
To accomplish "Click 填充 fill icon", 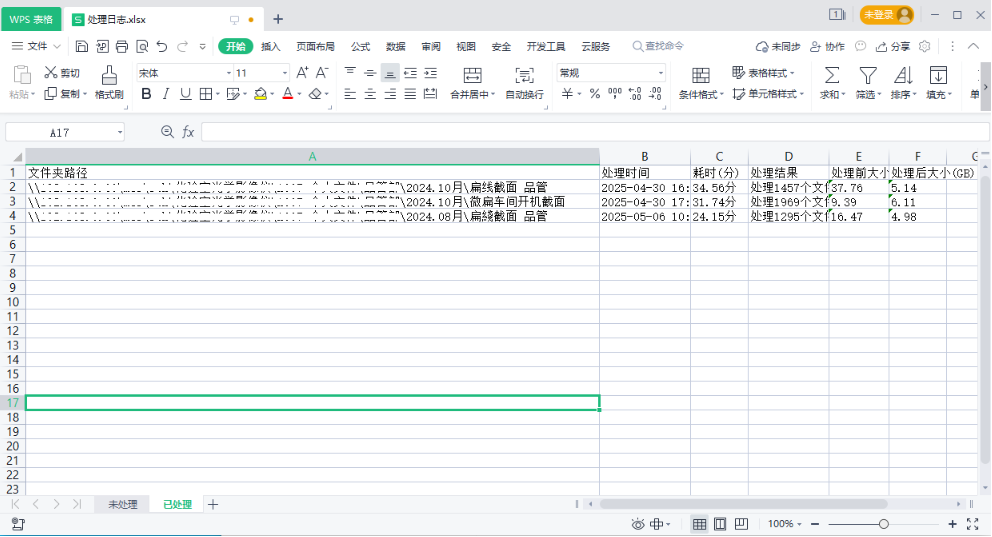I will 938,83.
